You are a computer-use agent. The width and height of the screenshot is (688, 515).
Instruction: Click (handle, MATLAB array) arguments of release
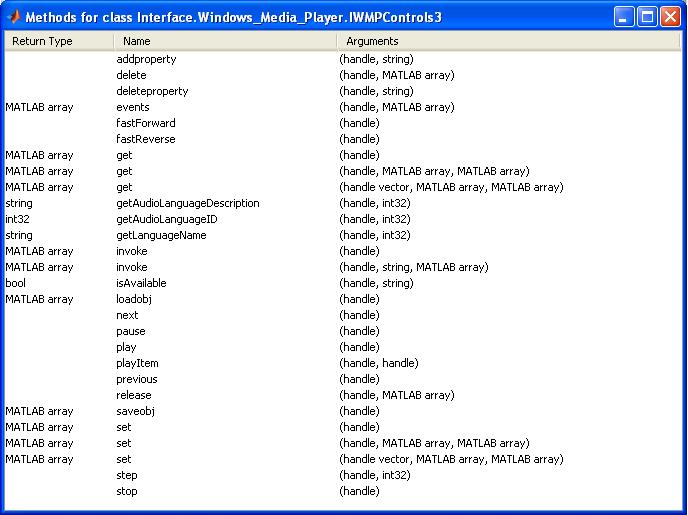tap(397, 395)
